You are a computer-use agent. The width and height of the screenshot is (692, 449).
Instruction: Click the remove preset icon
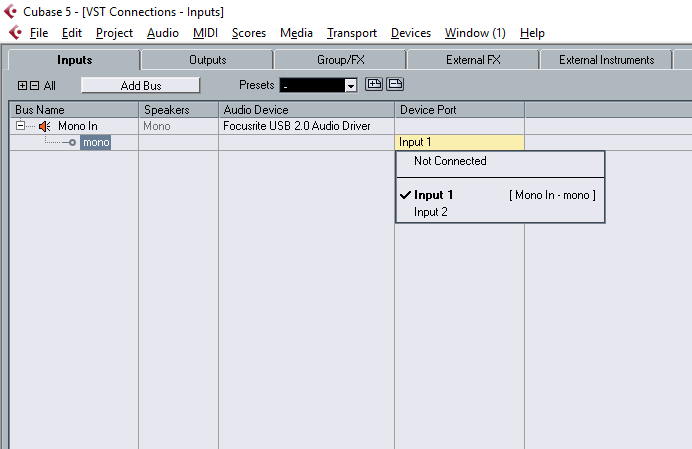[x=395, y=84]
